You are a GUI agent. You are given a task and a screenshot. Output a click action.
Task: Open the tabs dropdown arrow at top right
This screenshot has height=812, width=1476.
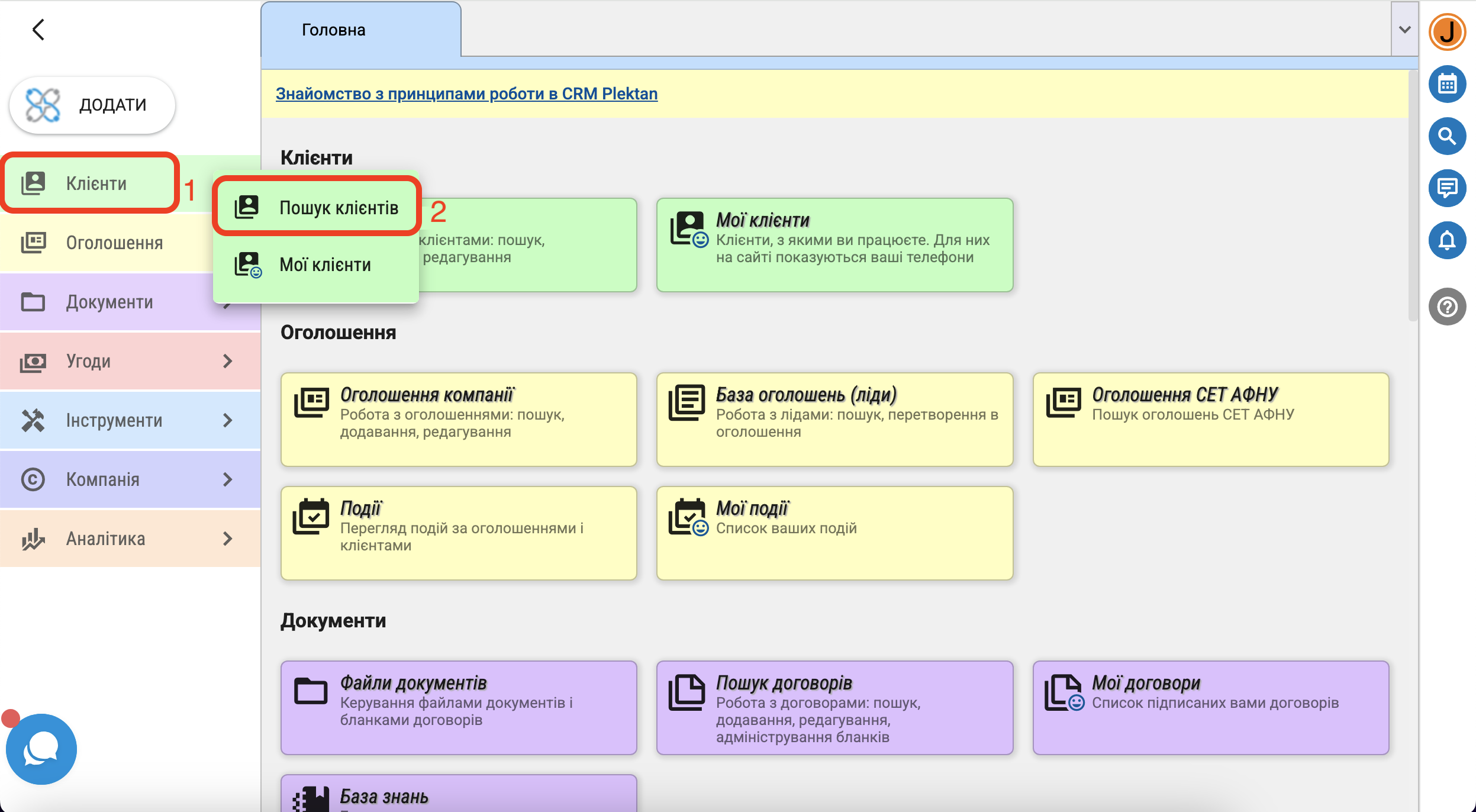1404,30
